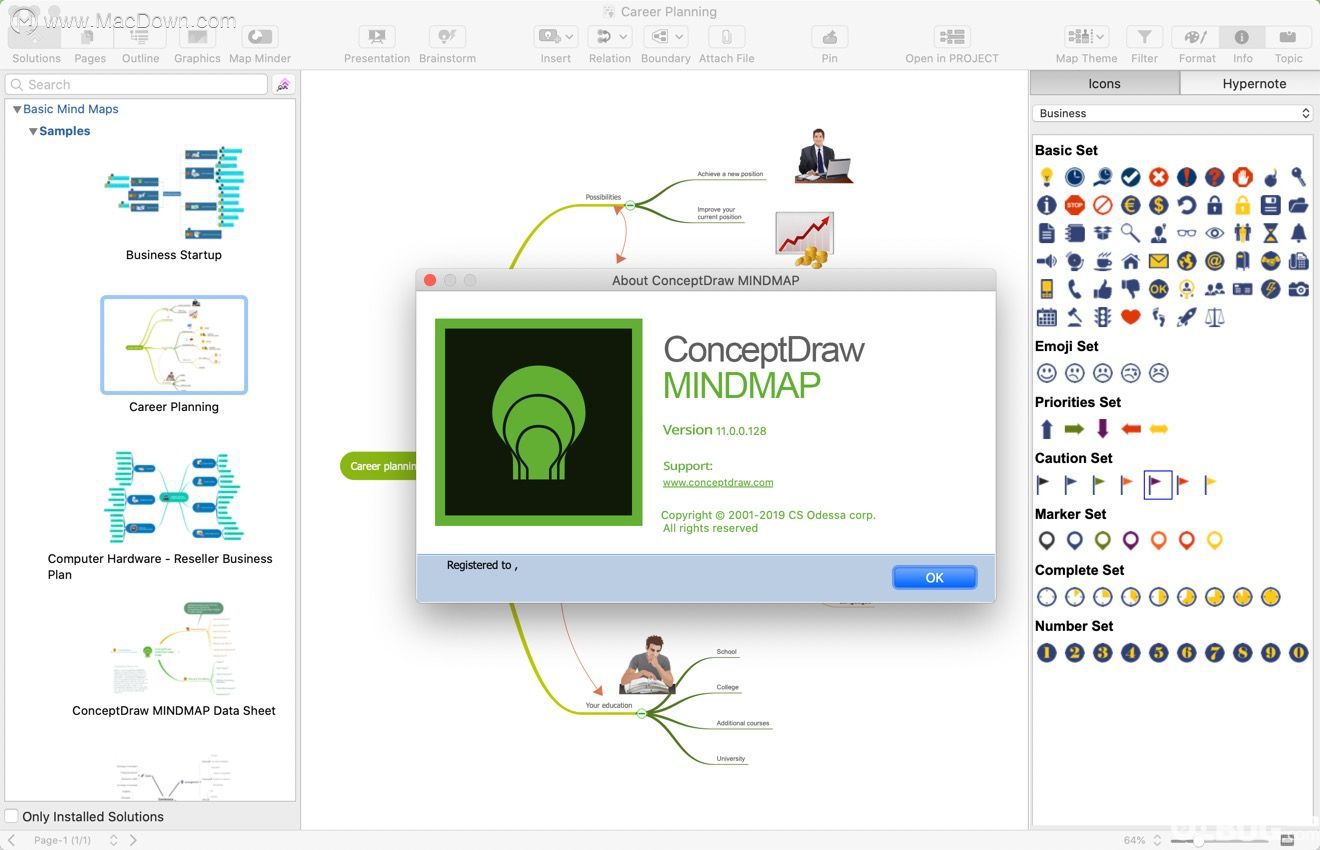Select the green marker pin in Marker Set
1320x850 pixels.
click(1103, 541)
